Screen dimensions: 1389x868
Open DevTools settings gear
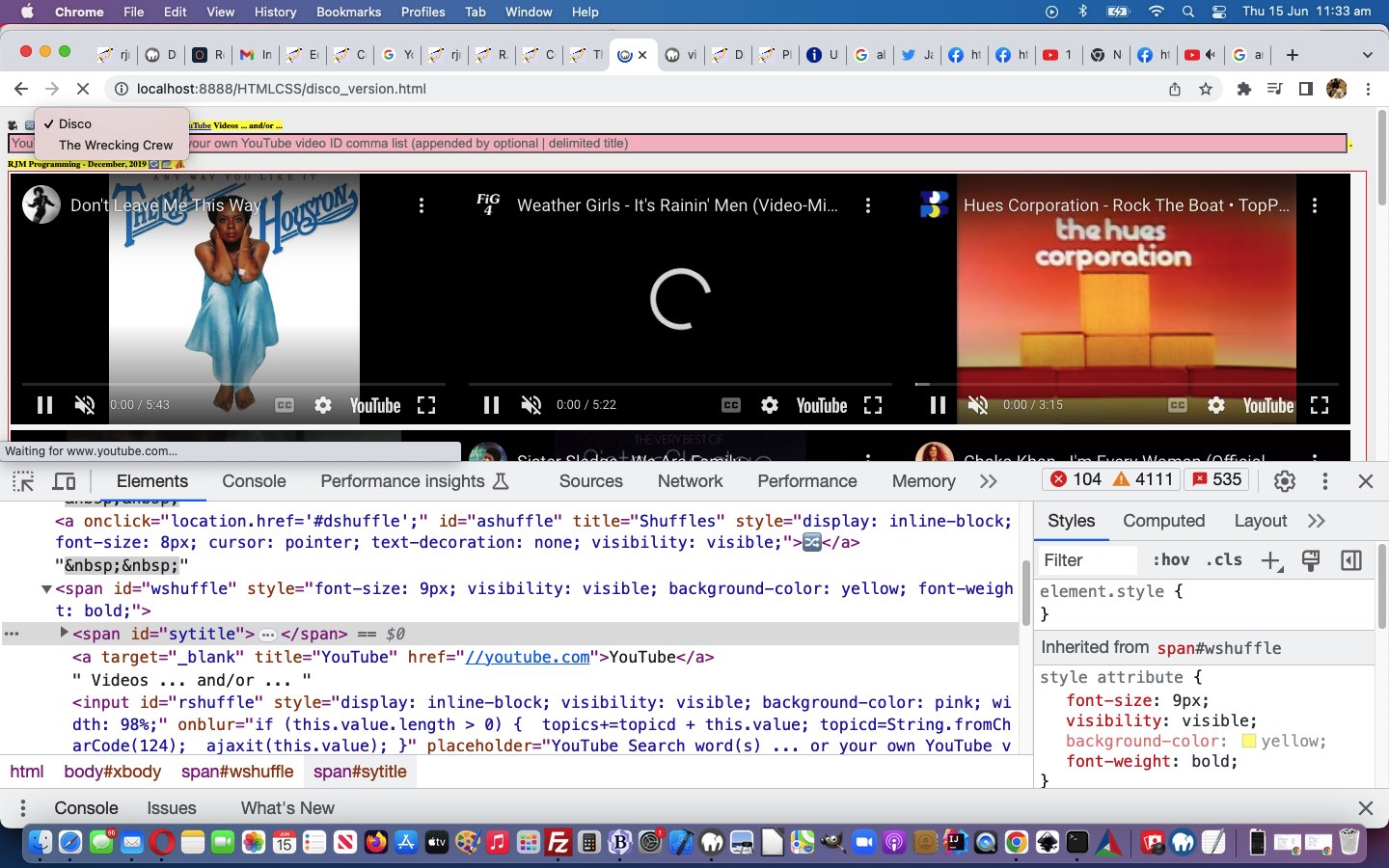(1284, 480)
